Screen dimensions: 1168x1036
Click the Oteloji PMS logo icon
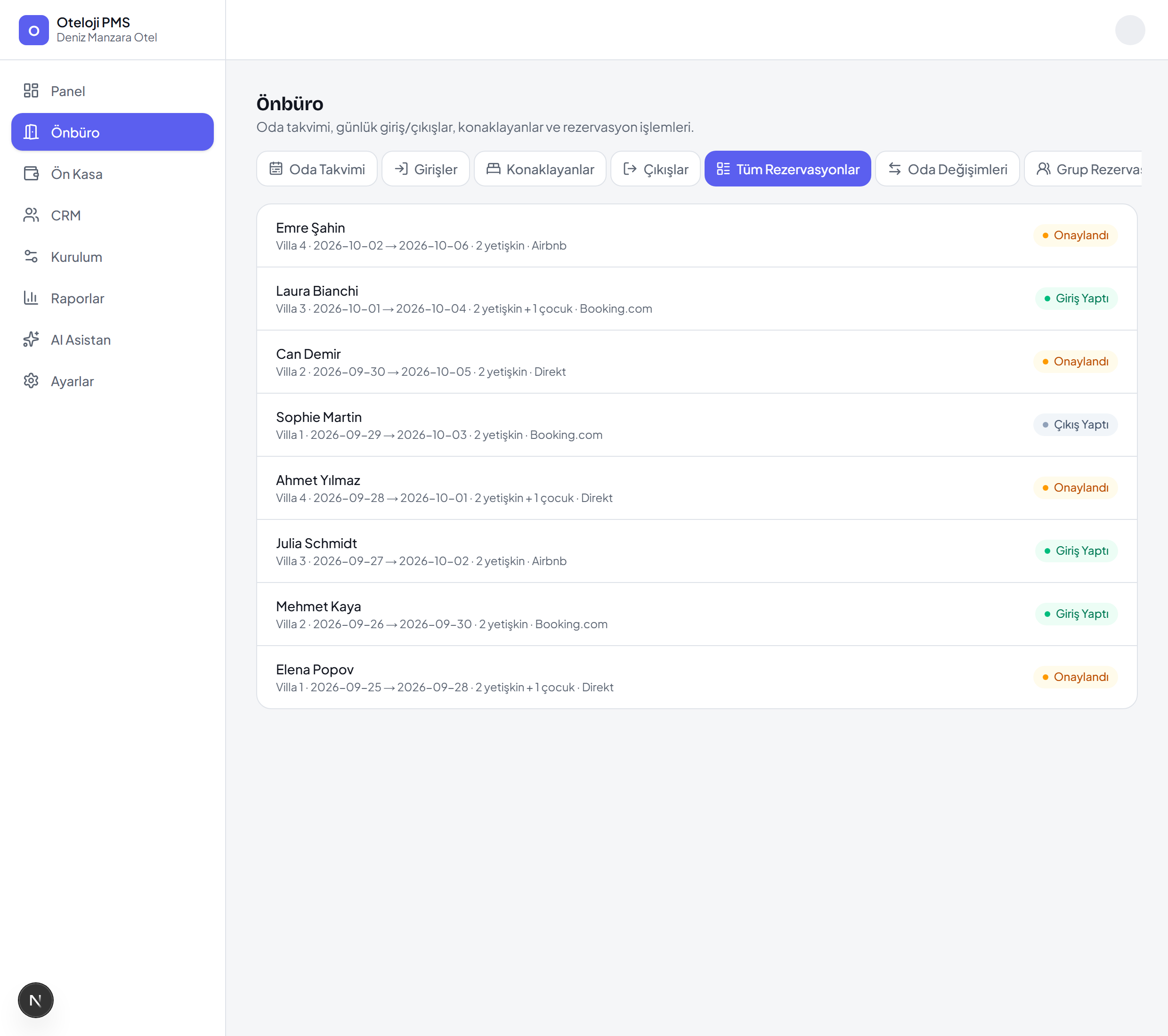coord(34,30)
